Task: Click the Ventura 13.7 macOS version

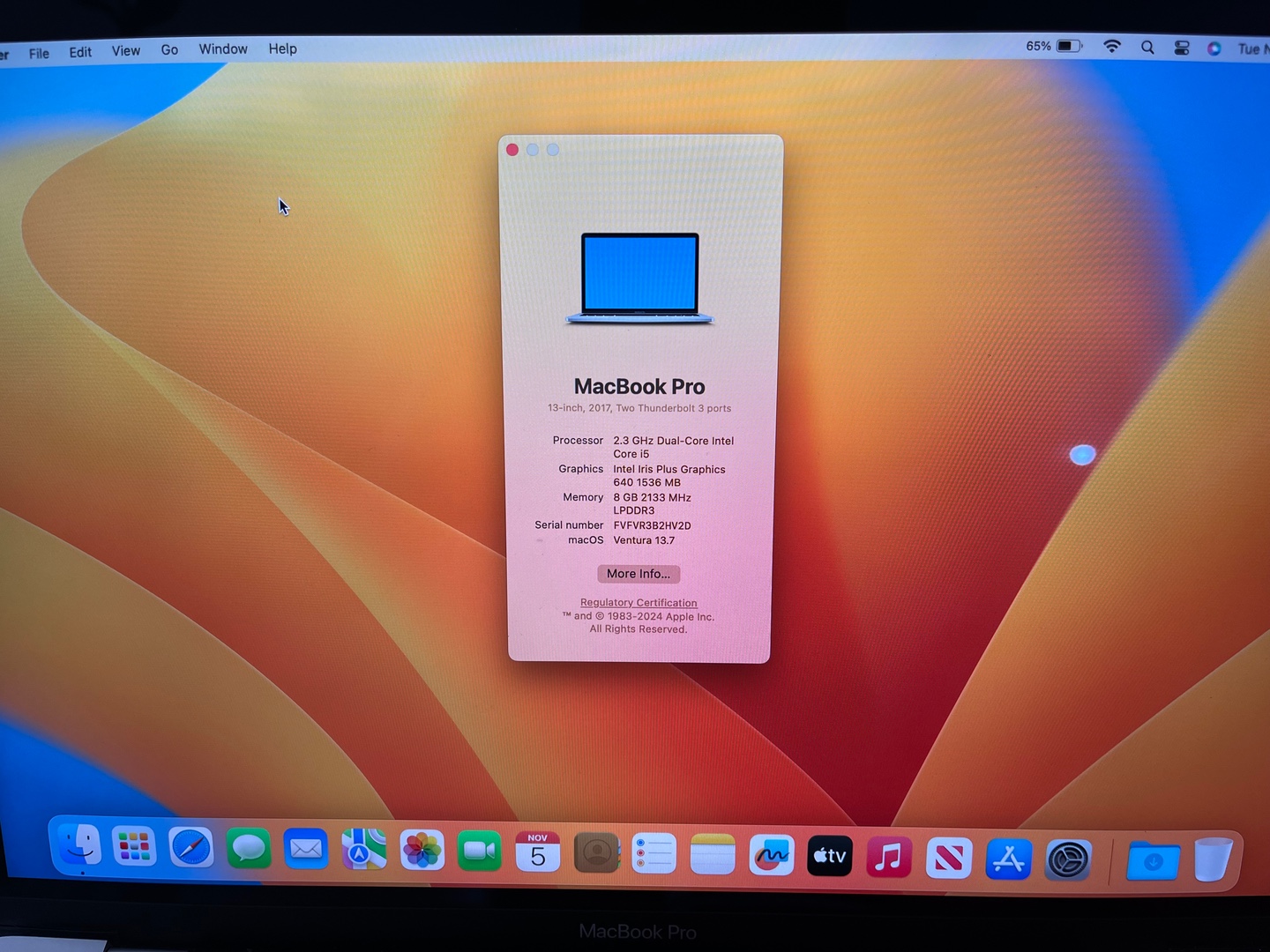Action: (644, 540)
